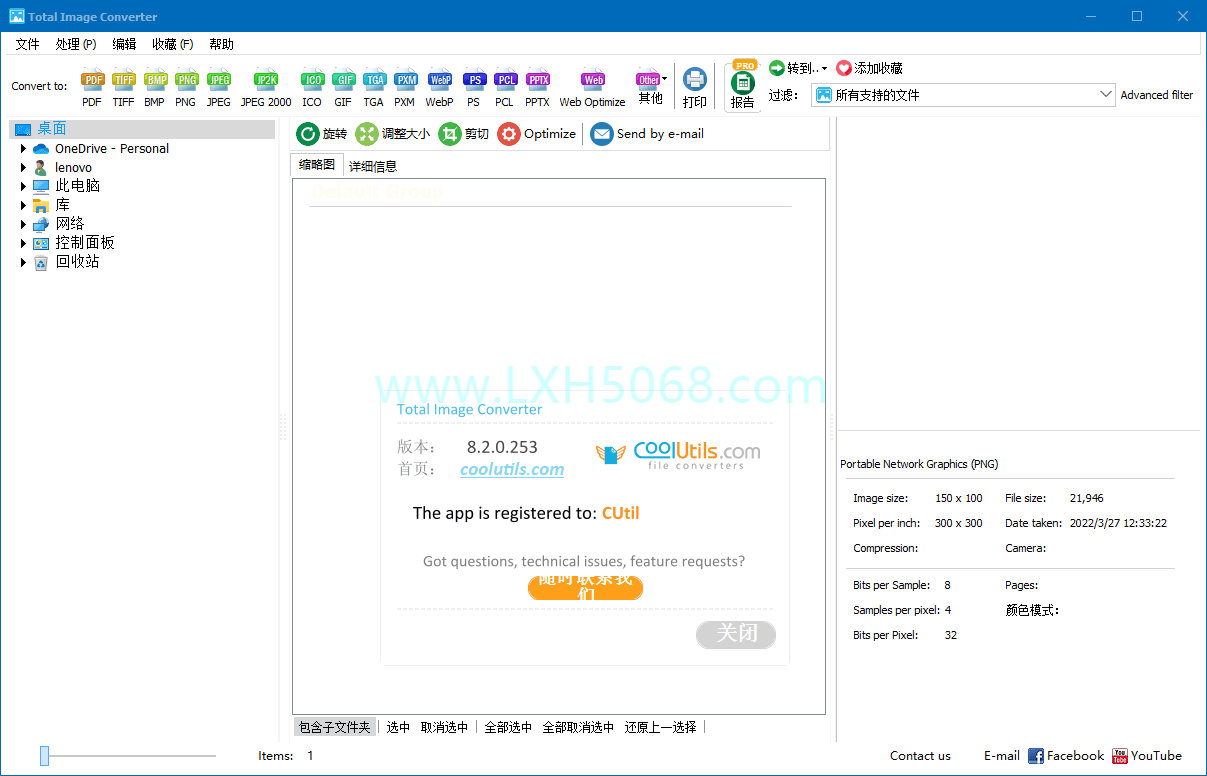Select 此电脑 in the folder tree

[77, 186]
